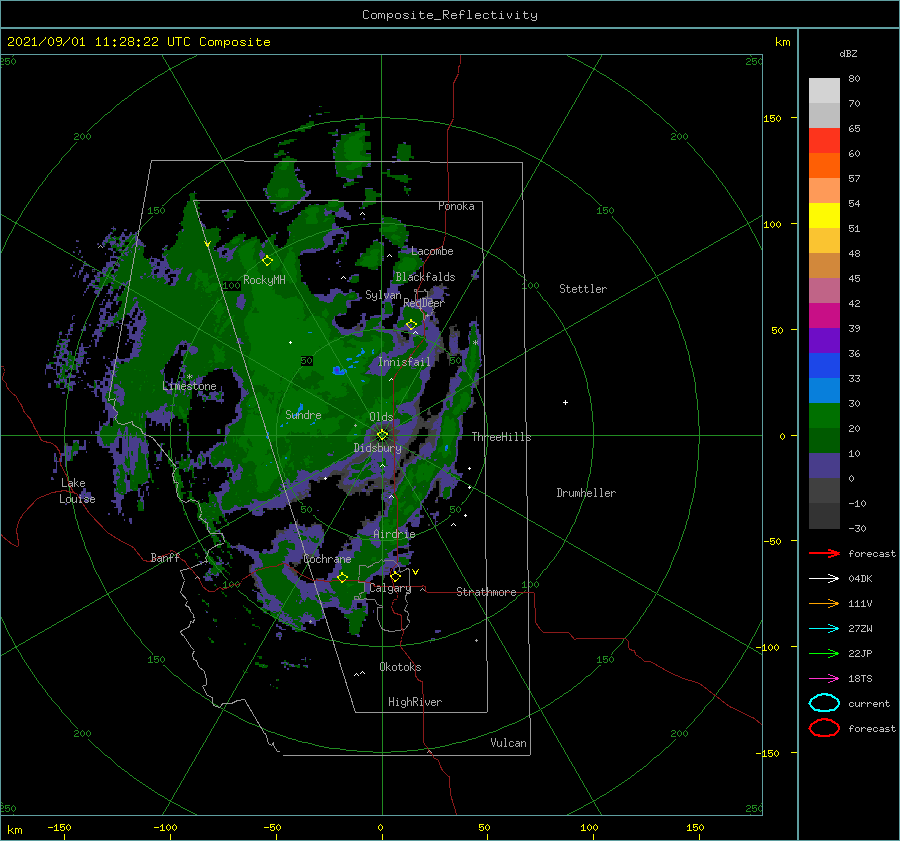
Task: Click the Lake Louise label
Action: point(77,491)
